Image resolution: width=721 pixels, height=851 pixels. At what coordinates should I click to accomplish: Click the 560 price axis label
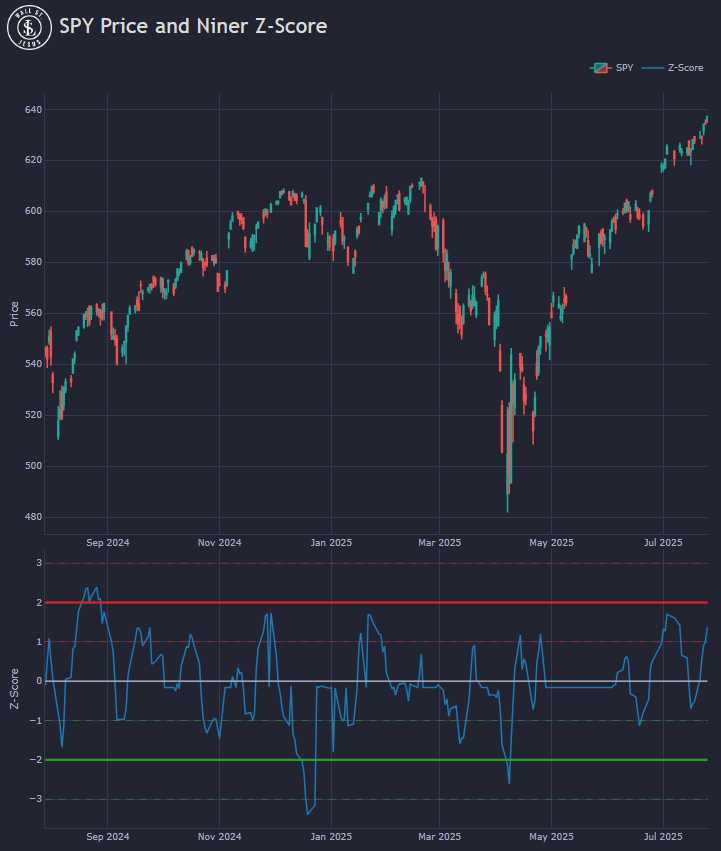[x=33, y=313]
